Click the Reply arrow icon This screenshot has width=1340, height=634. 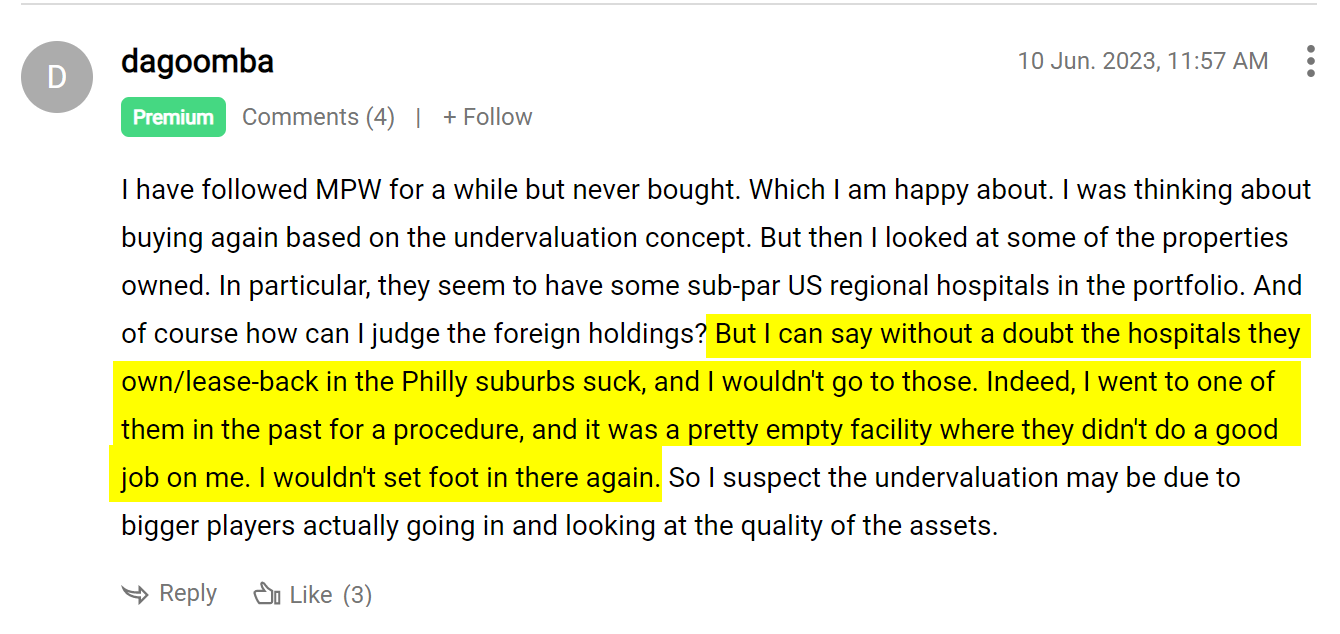[135, 594]
